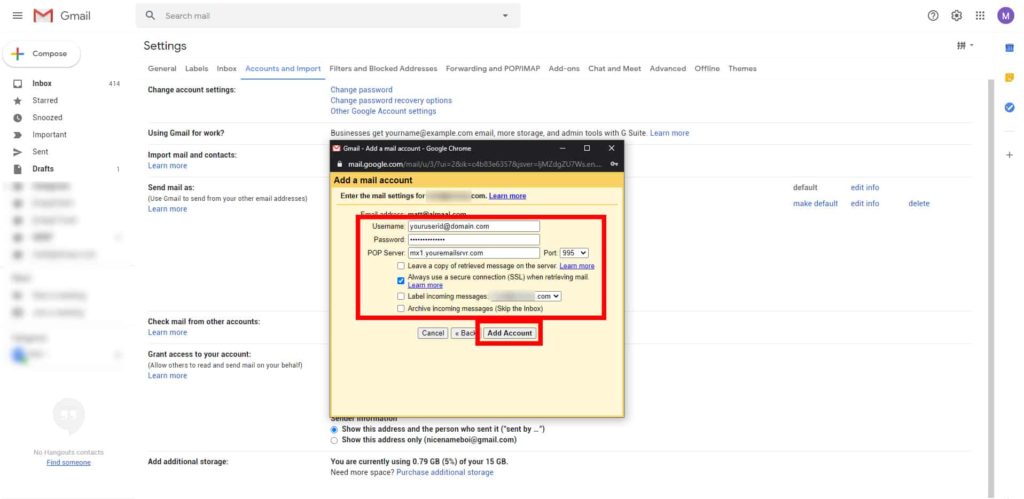This screenshot has height=499, width=1024.
Task: Click the Search mail input field
Action: (x=330, y=16)
